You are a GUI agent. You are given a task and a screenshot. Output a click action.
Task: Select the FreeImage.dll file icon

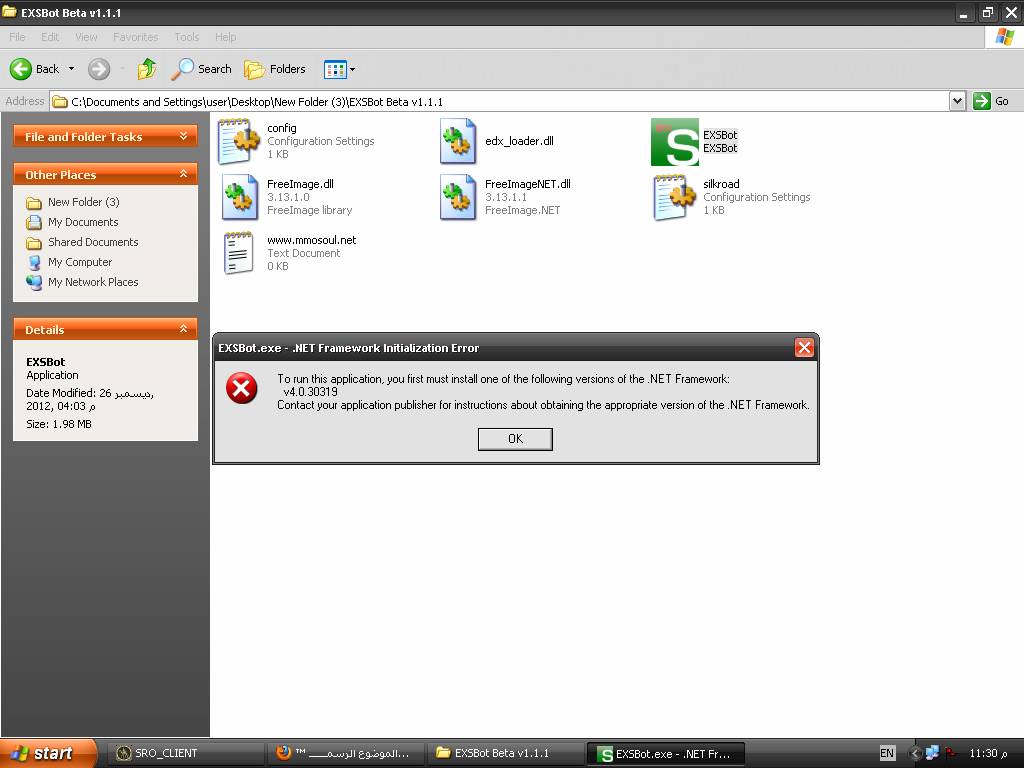click(x=239, y=197)
